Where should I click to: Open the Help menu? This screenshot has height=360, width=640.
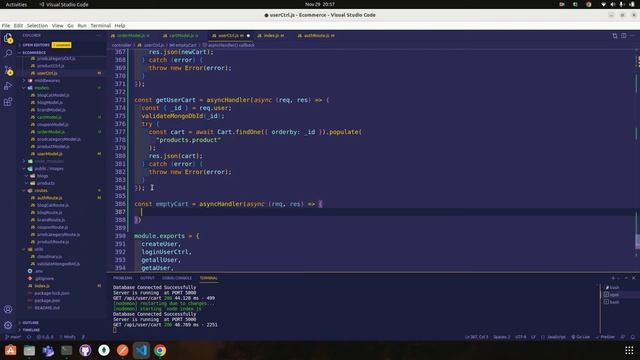(x=120, y=25)
